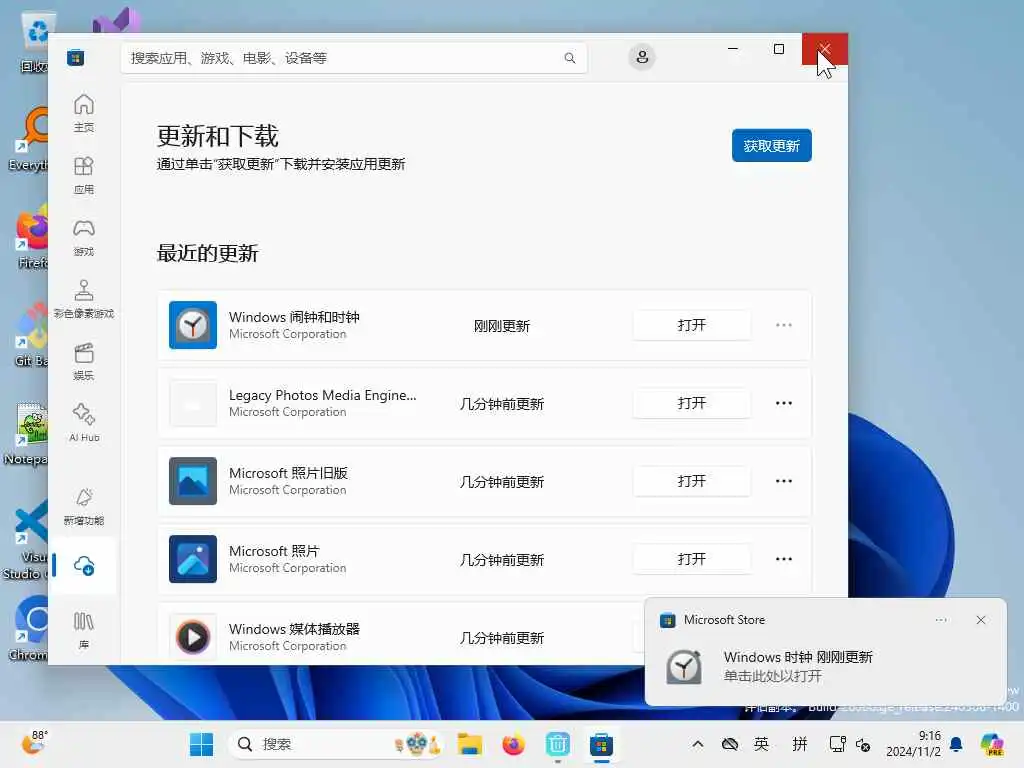The width and height of the screenshot is (1024, 768).
Task: Open Microsoft Photos Legacy with Open button
Action: click(x=692, y=481)
